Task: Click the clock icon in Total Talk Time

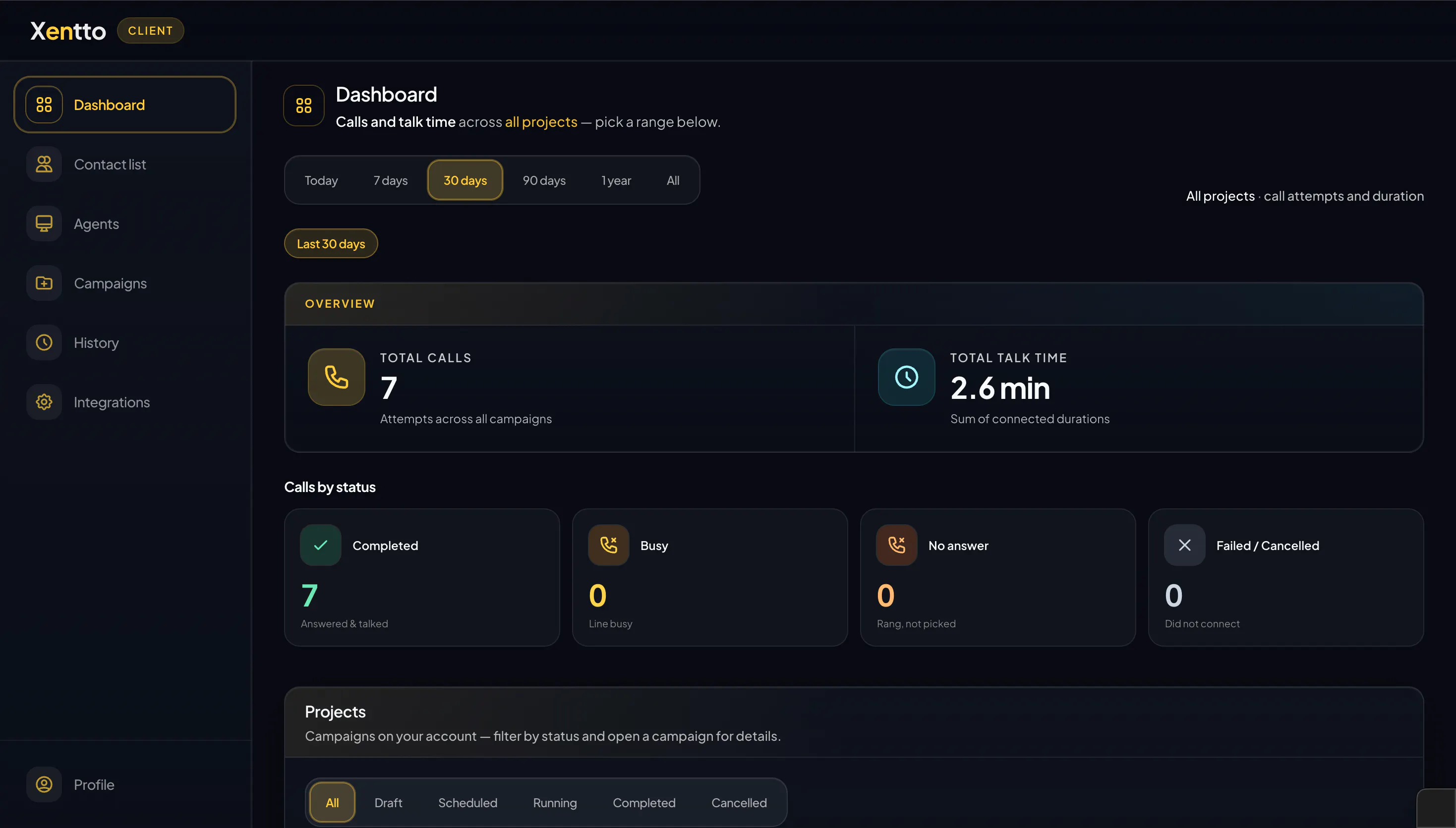Action: (x=906, y=377)
